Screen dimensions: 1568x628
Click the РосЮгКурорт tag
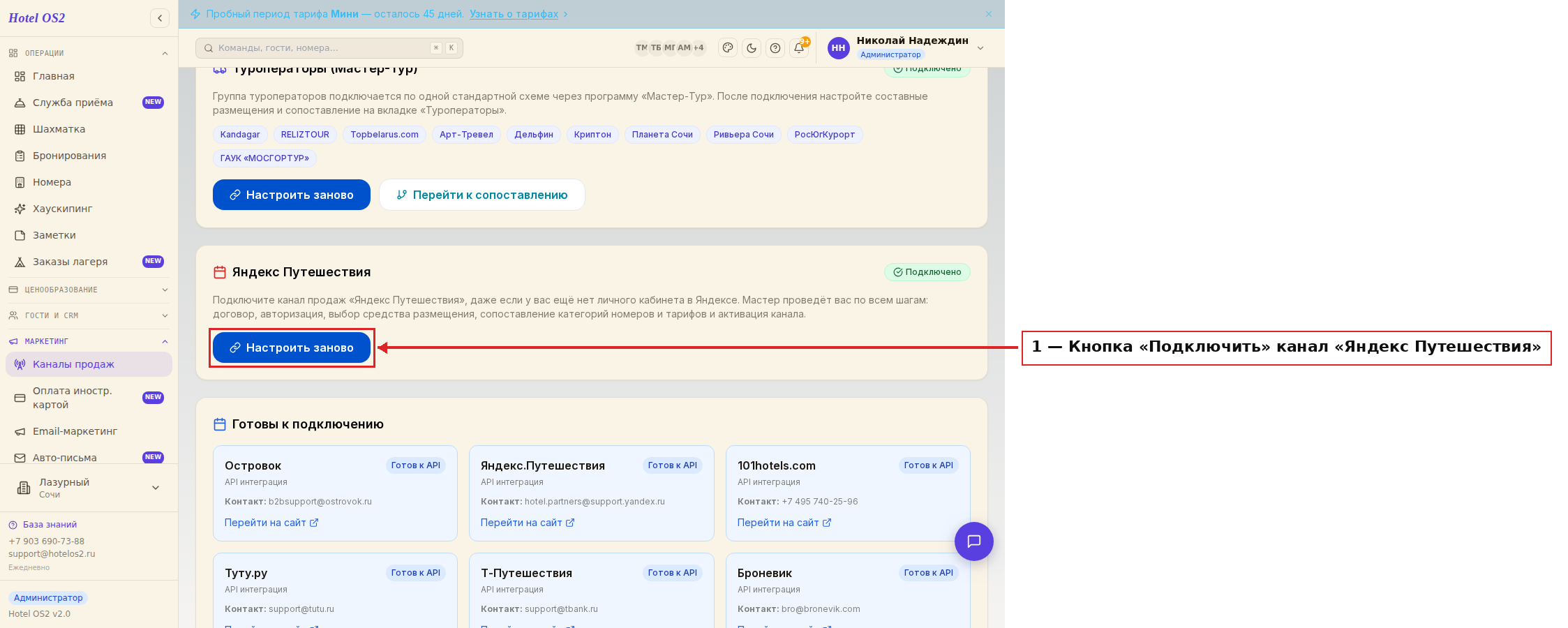pyautogui.click(x=825, y=135)
